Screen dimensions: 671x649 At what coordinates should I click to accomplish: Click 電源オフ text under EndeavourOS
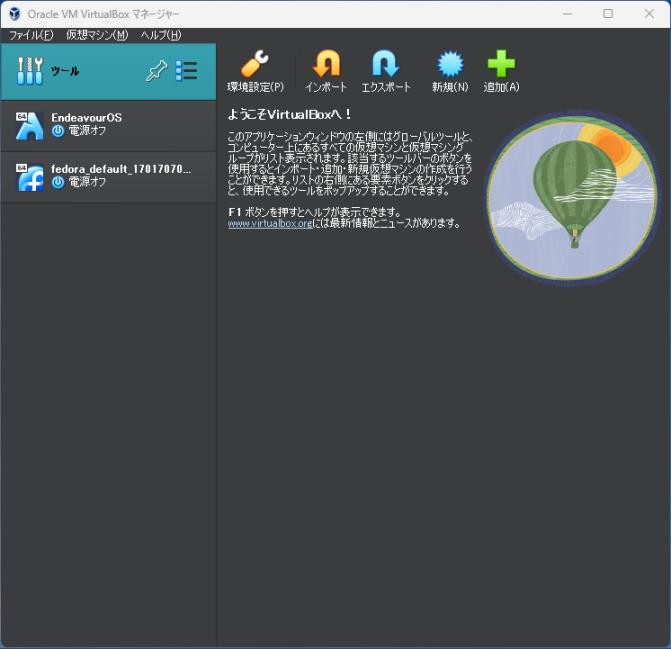point(87,131)
